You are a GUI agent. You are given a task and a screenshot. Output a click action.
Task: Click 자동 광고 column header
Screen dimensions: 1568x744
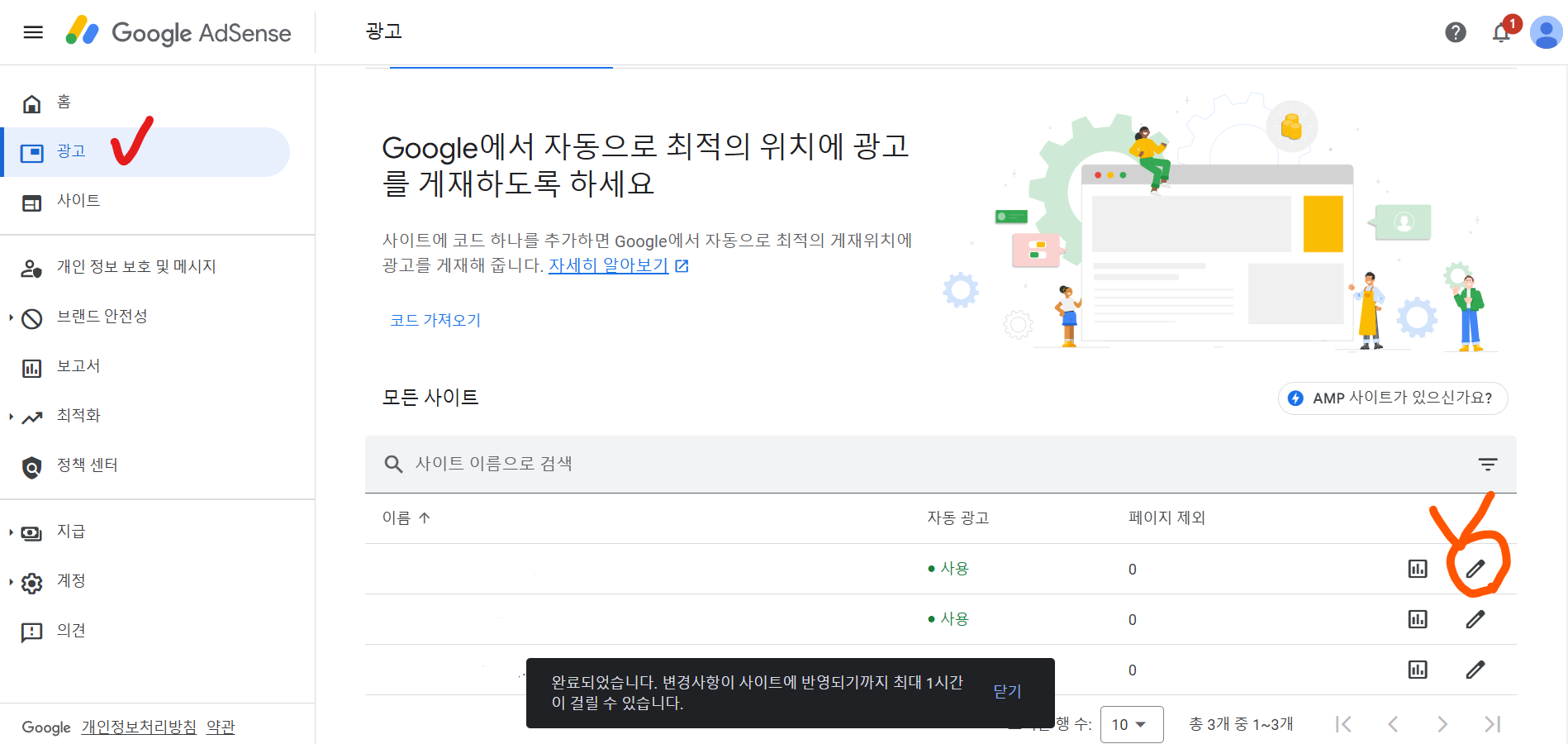click(957, 517)
